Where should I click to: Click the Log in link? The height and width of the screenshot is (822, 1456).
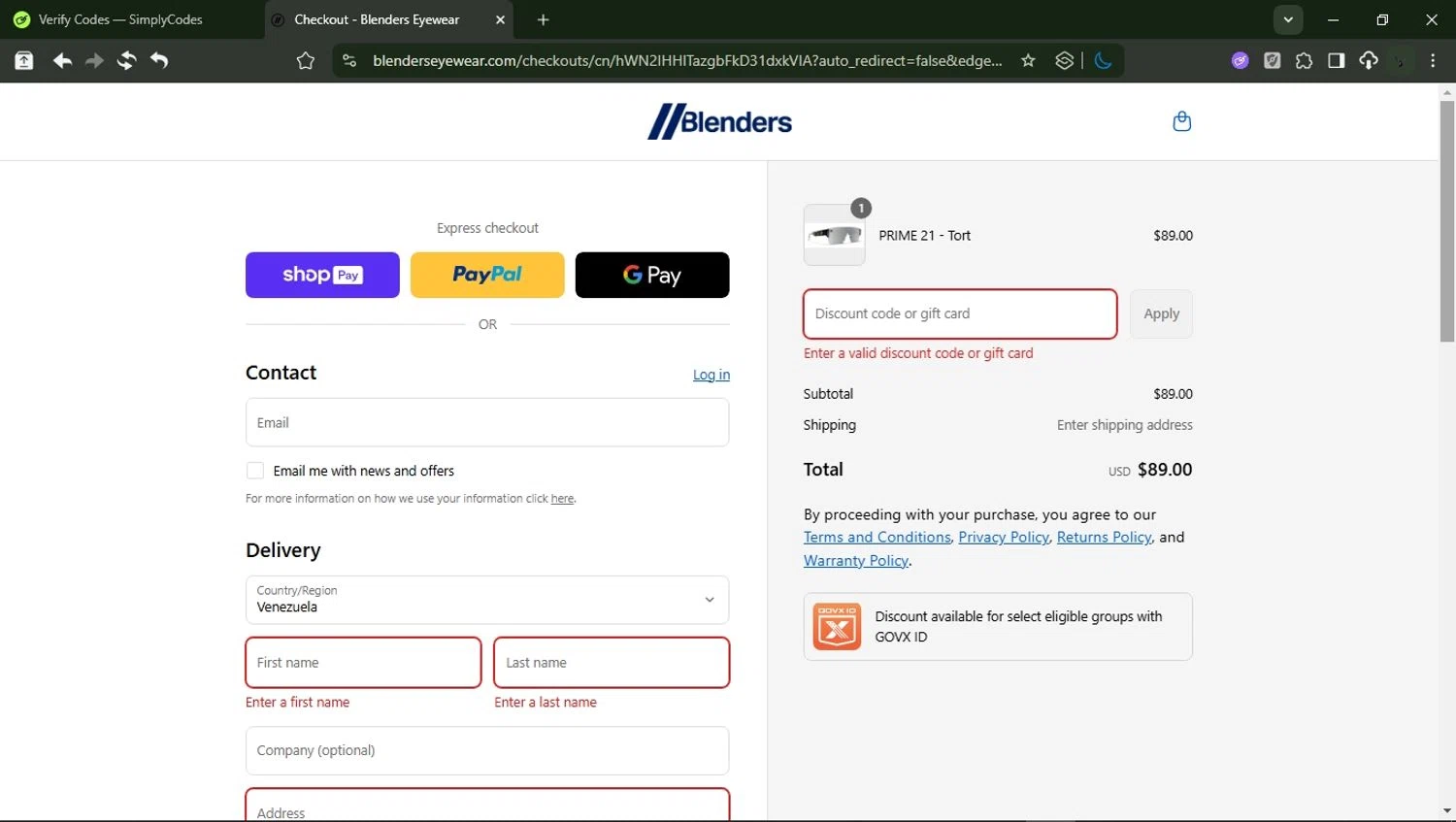[711, 375]
